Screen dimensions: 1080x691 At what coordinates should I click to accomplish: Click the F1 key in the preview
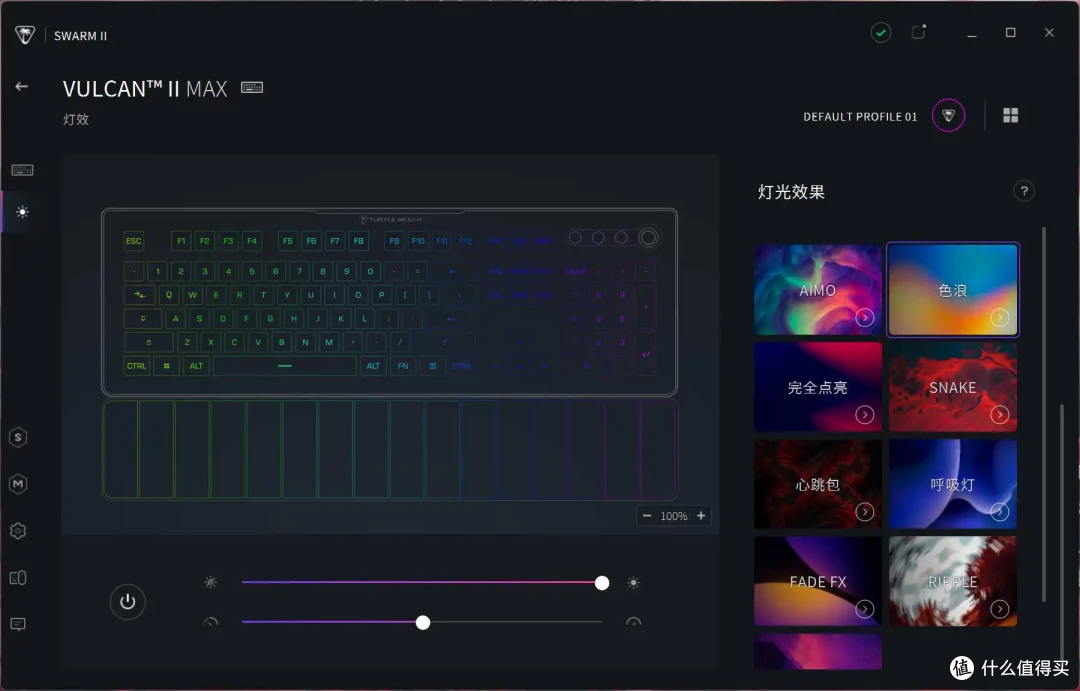point(181,240)
